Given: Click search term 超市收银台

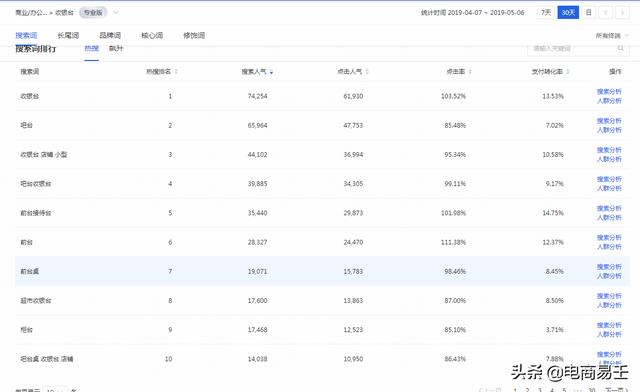Looking at the screenshot, I should [x=36, y=301].
